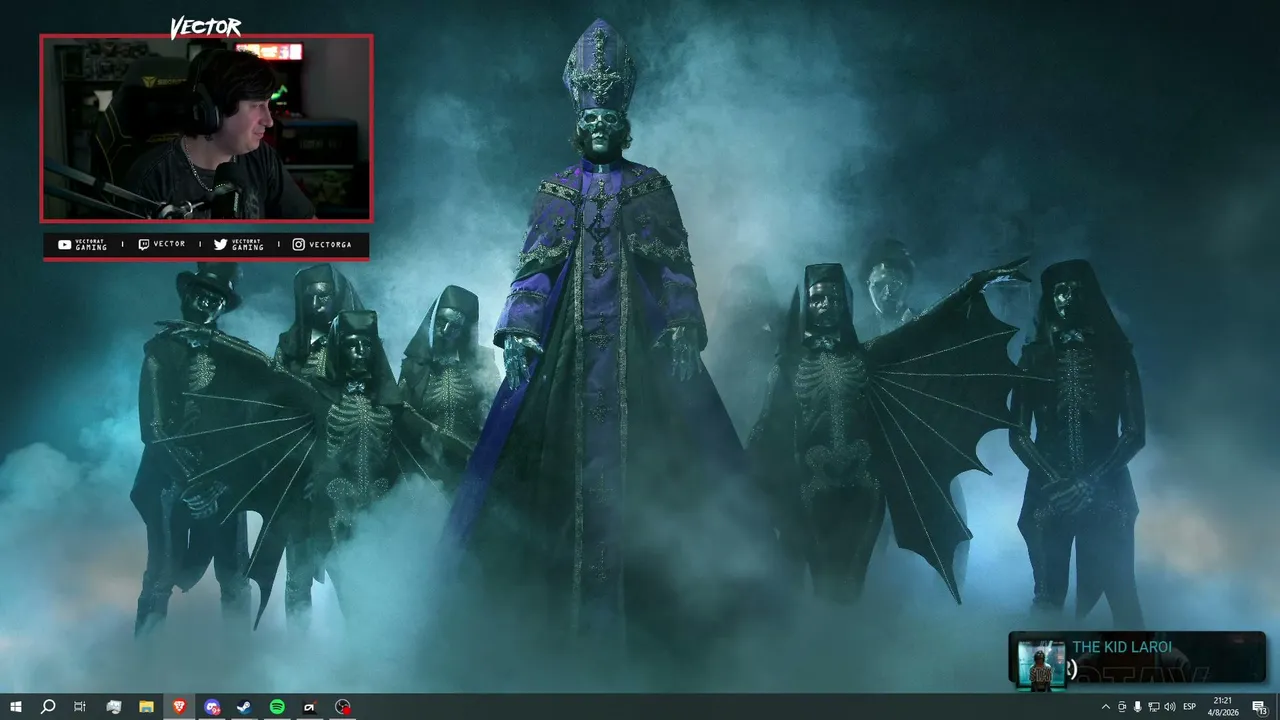Open taskbar Search magnifier
This screenshot has height=720, width=1280.
pyautogui.click(x=47, y=707)
